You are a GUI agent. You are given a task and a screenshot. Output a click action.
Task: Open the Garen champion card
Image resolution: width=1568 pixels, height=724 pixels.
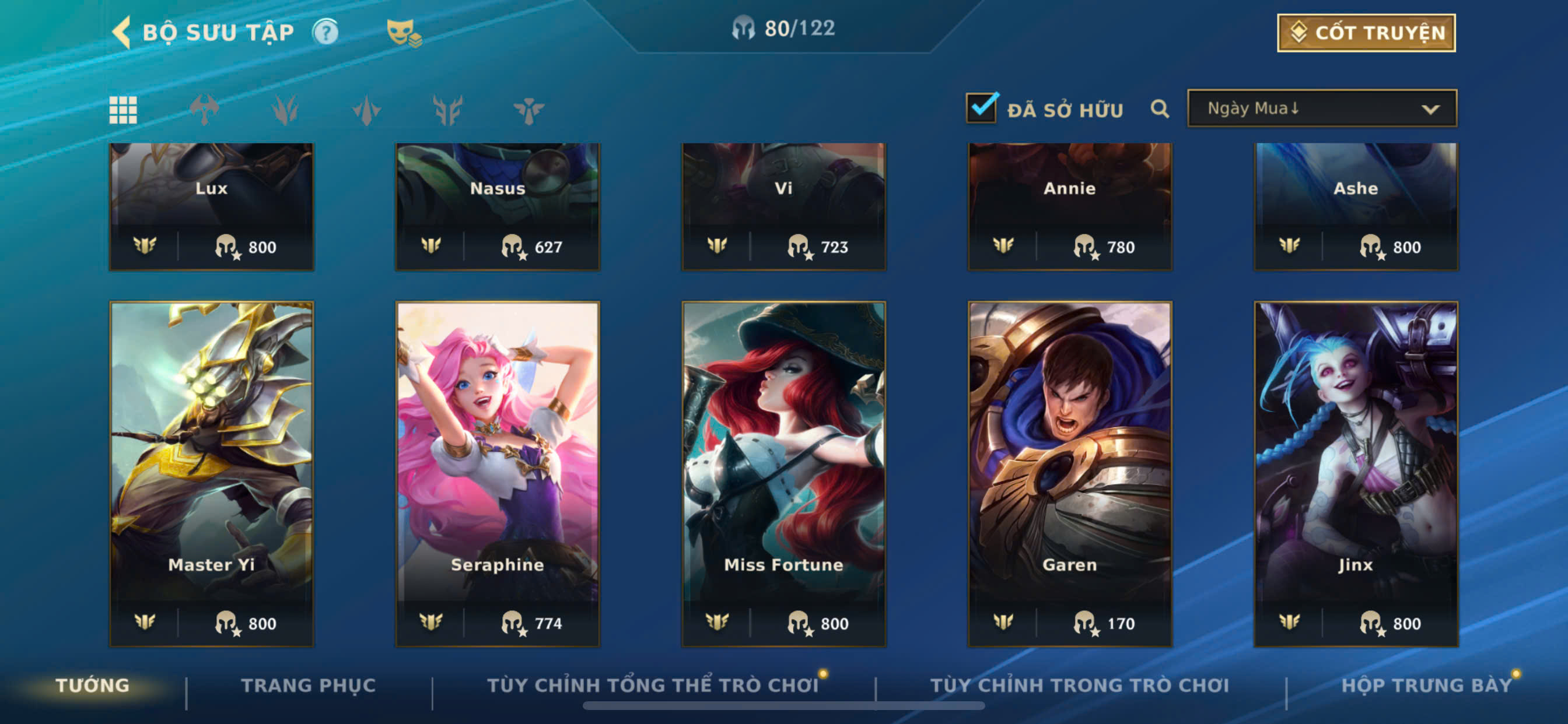[1069, 473]
